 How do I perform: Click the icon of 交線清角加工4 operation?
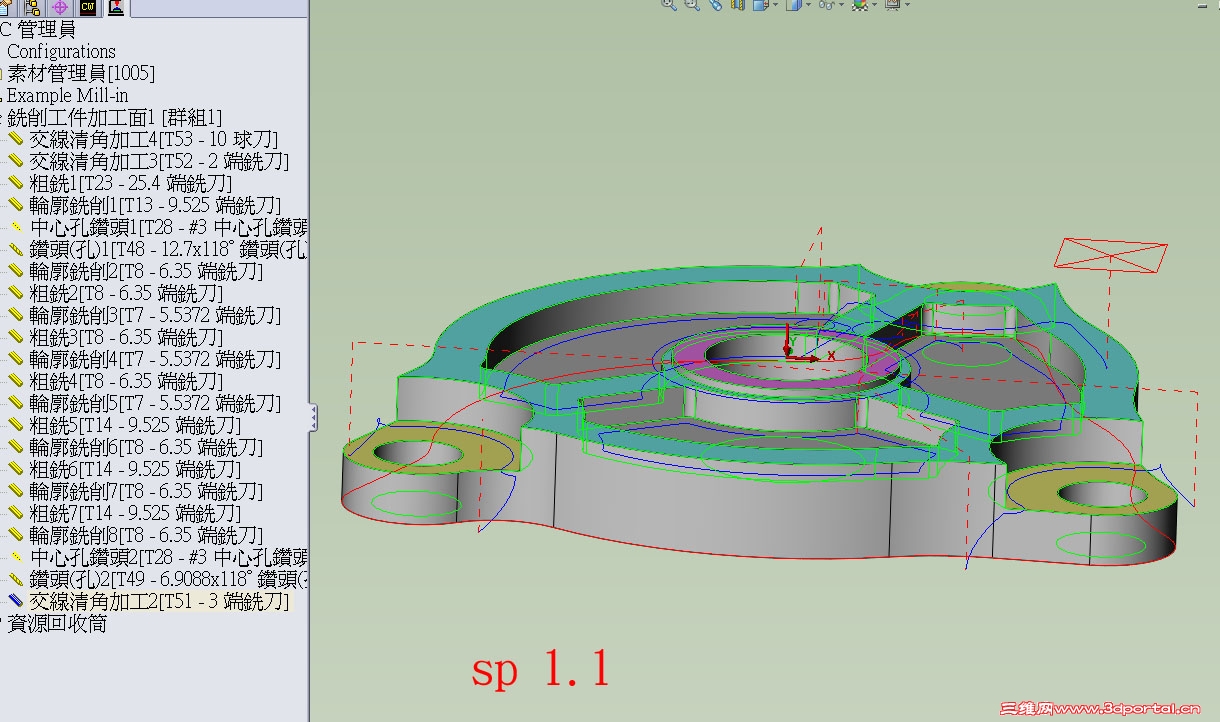(16, 139)
